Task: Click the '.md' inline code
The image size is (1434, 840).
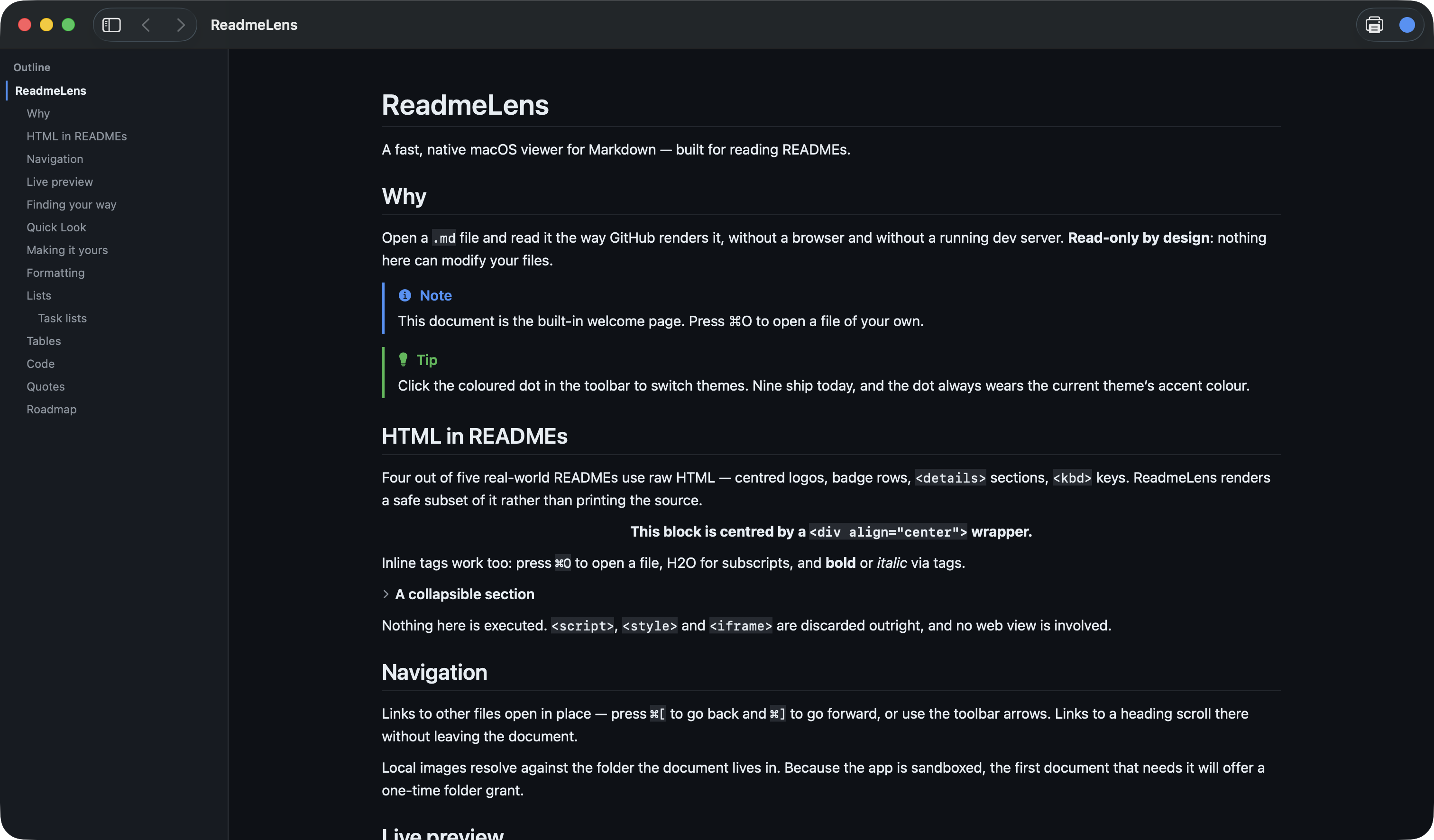Action: (x=444, y=238)
